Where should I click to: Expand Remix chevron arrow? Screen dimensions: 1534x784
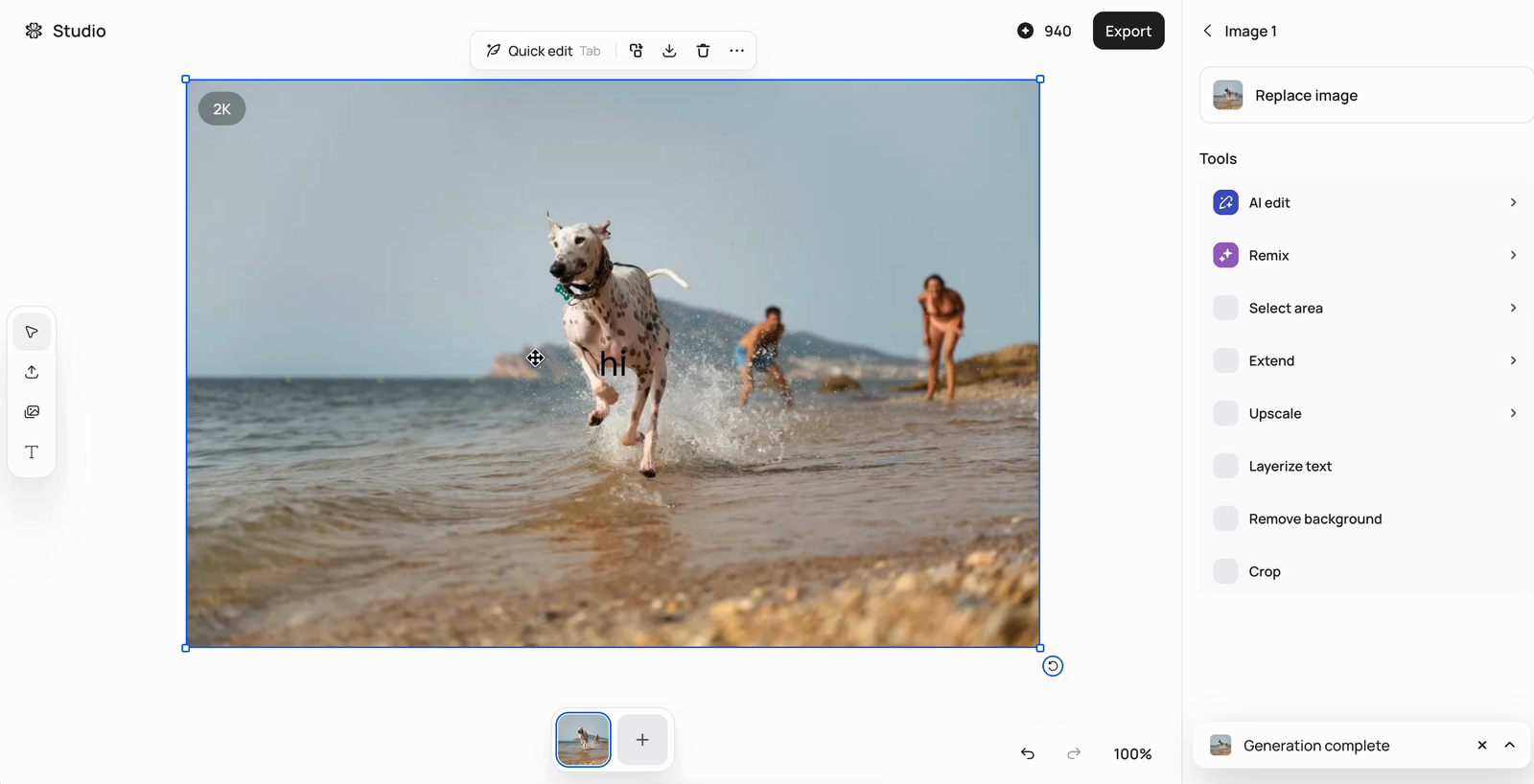(1513, 255)
